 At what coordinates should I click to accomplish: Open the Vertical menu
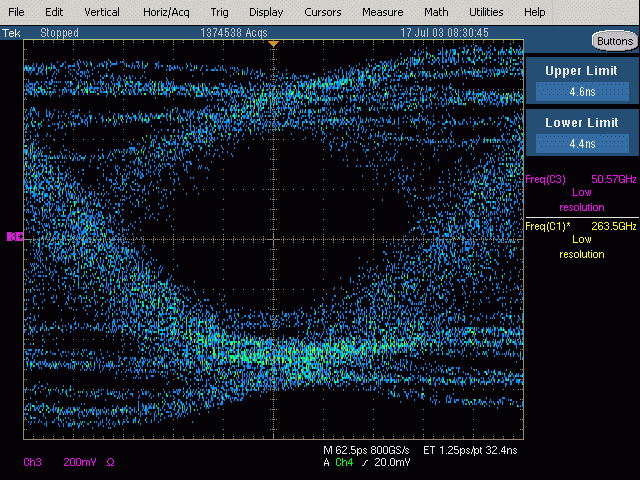[101, 12]
